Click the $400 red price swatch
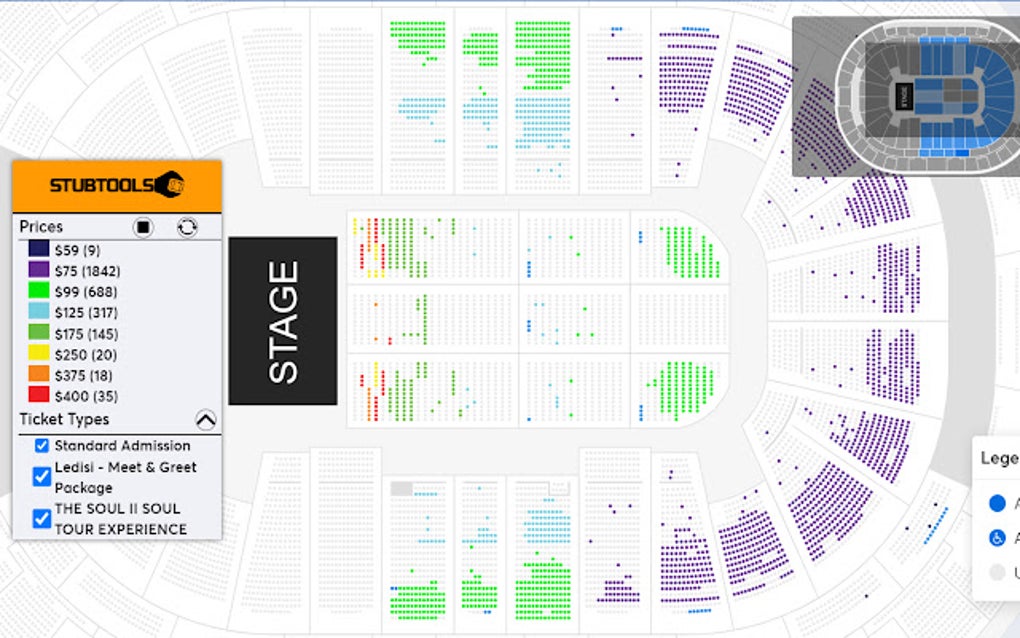This screenshot has width=1020, height=638. pyautogui.click(x=39, y=397)
